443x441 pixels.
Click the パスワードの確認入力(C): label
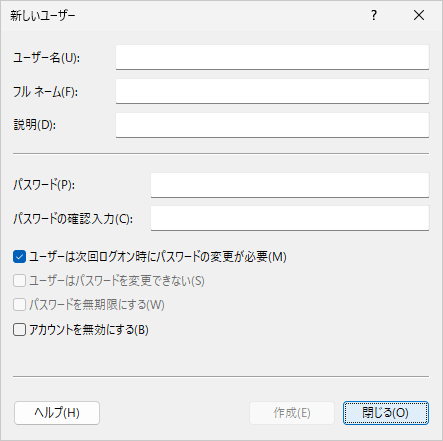73,219
